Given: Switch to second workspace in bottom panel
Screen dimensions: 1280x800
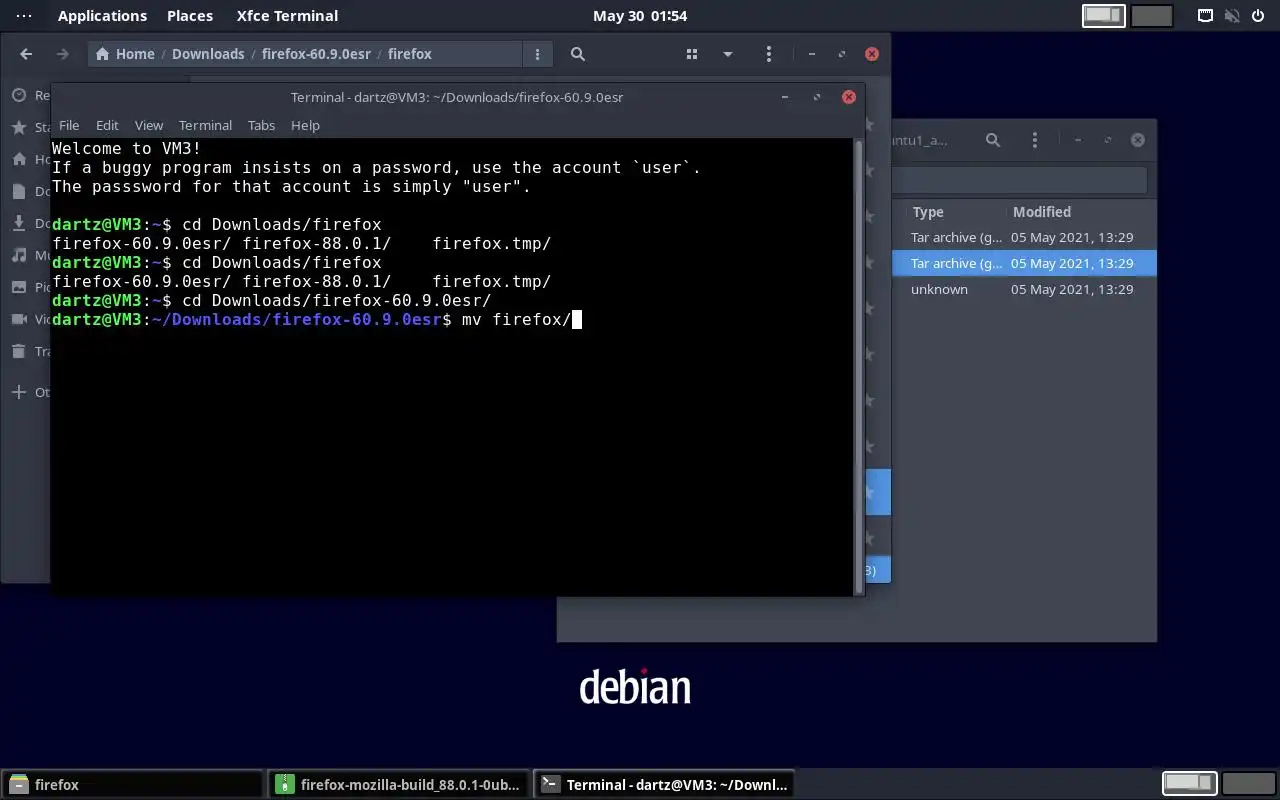Looking at the screenshot, I should coord(1248,783).
